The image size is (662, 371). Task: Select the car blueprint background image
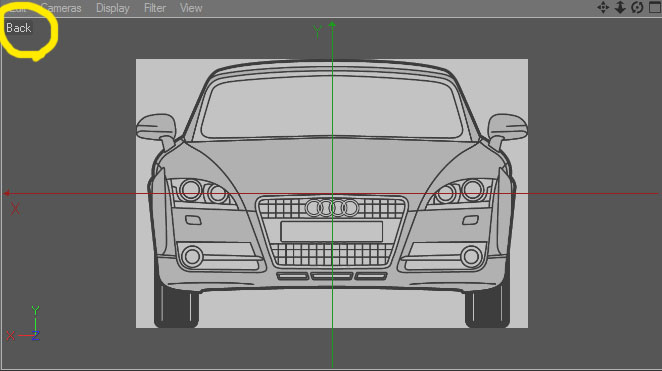tap(331, 193)
